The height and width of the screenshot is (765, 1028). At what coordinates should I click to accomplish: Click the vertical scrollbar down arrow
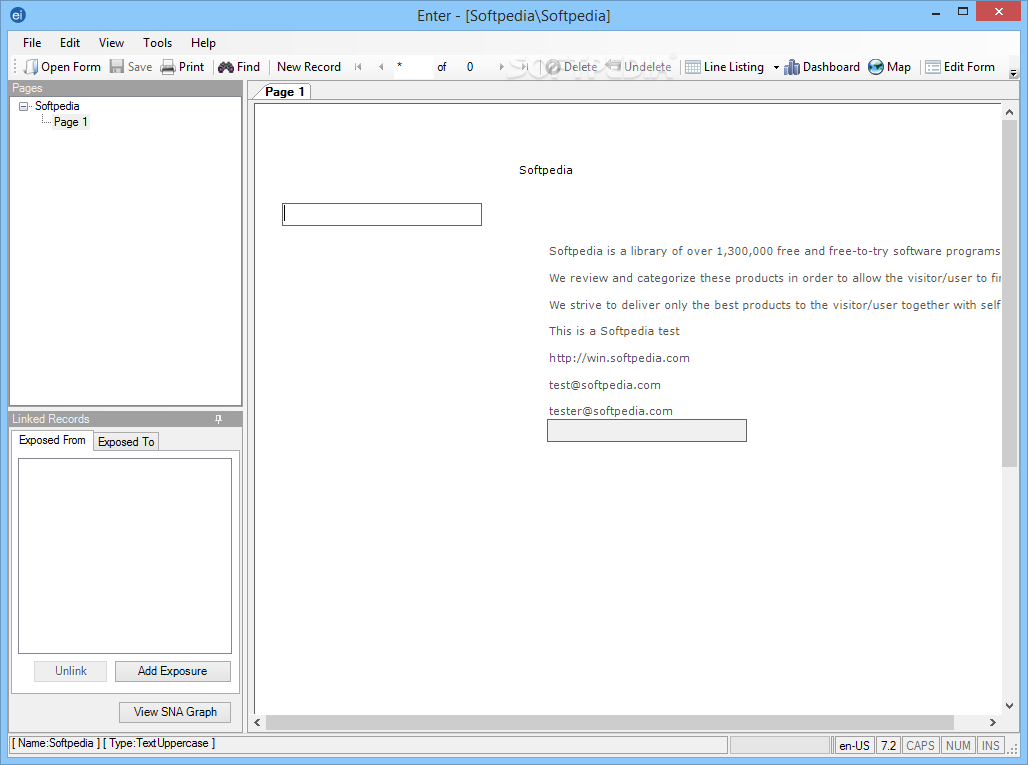tap(1009, 706)
